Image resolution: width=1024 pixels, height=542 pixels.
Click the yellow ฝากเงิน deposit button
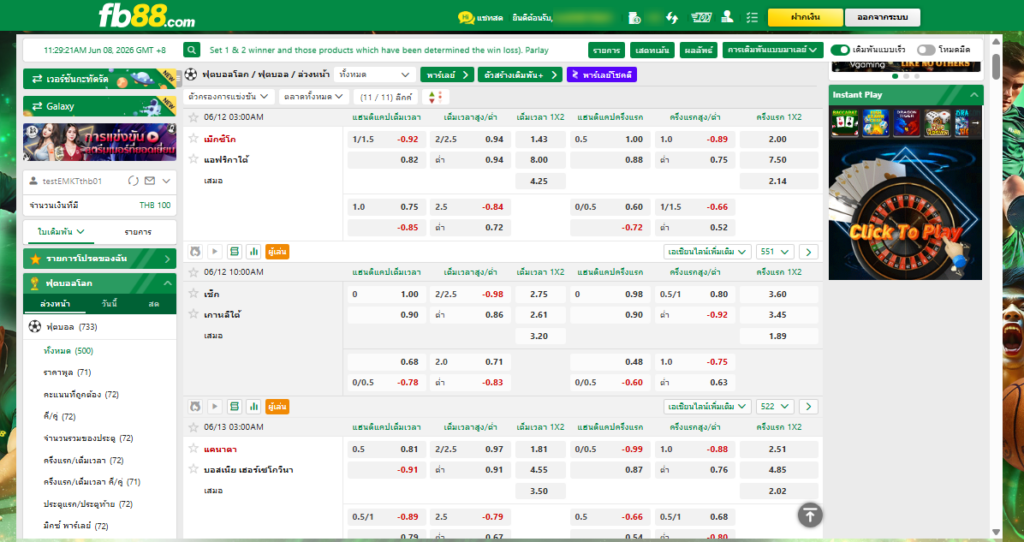(x=805, y=17)
